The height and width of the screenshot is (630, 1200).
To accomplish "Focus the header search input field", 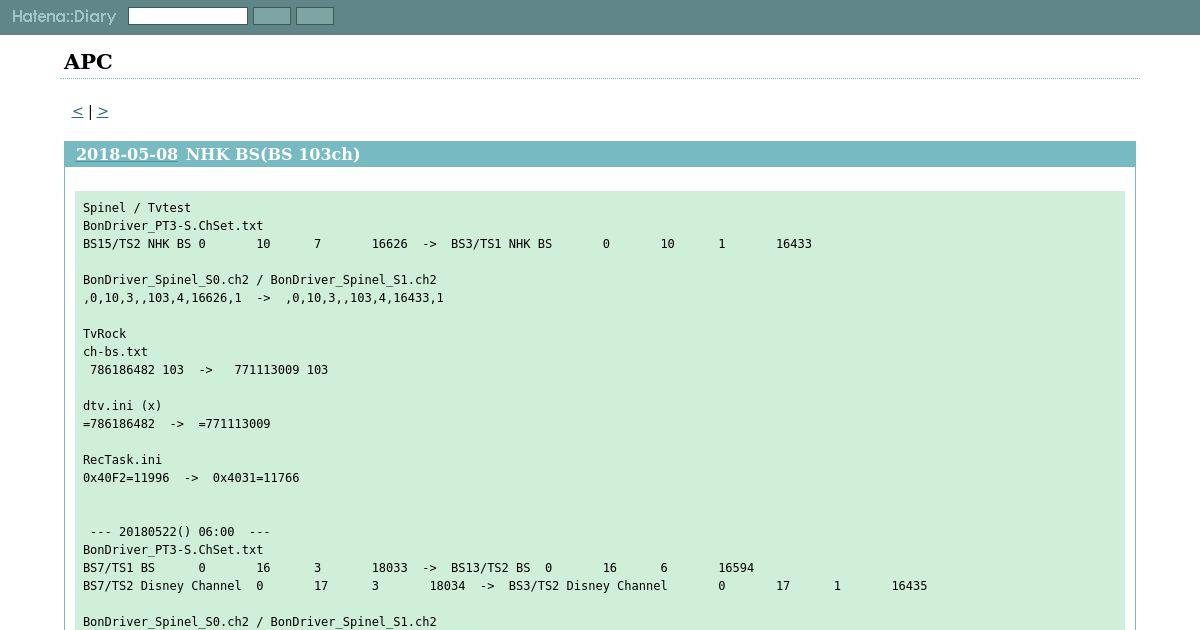I will [188, 16].
